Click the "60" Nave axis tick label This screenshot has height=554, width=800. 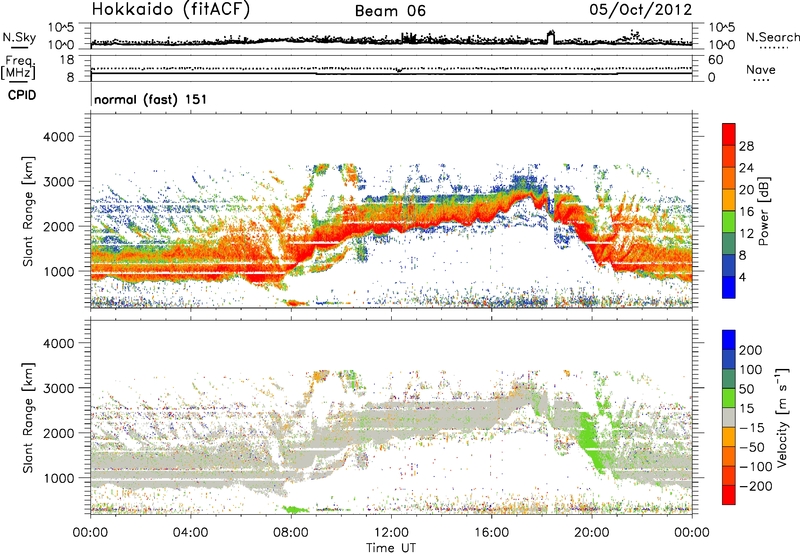click(716, 60)
